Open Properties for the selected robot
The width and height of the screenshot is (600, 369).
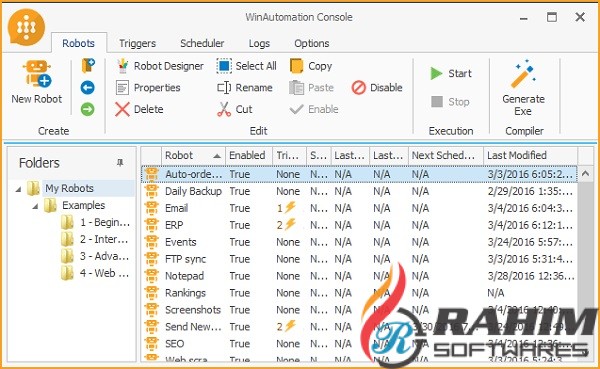[148, 88]
